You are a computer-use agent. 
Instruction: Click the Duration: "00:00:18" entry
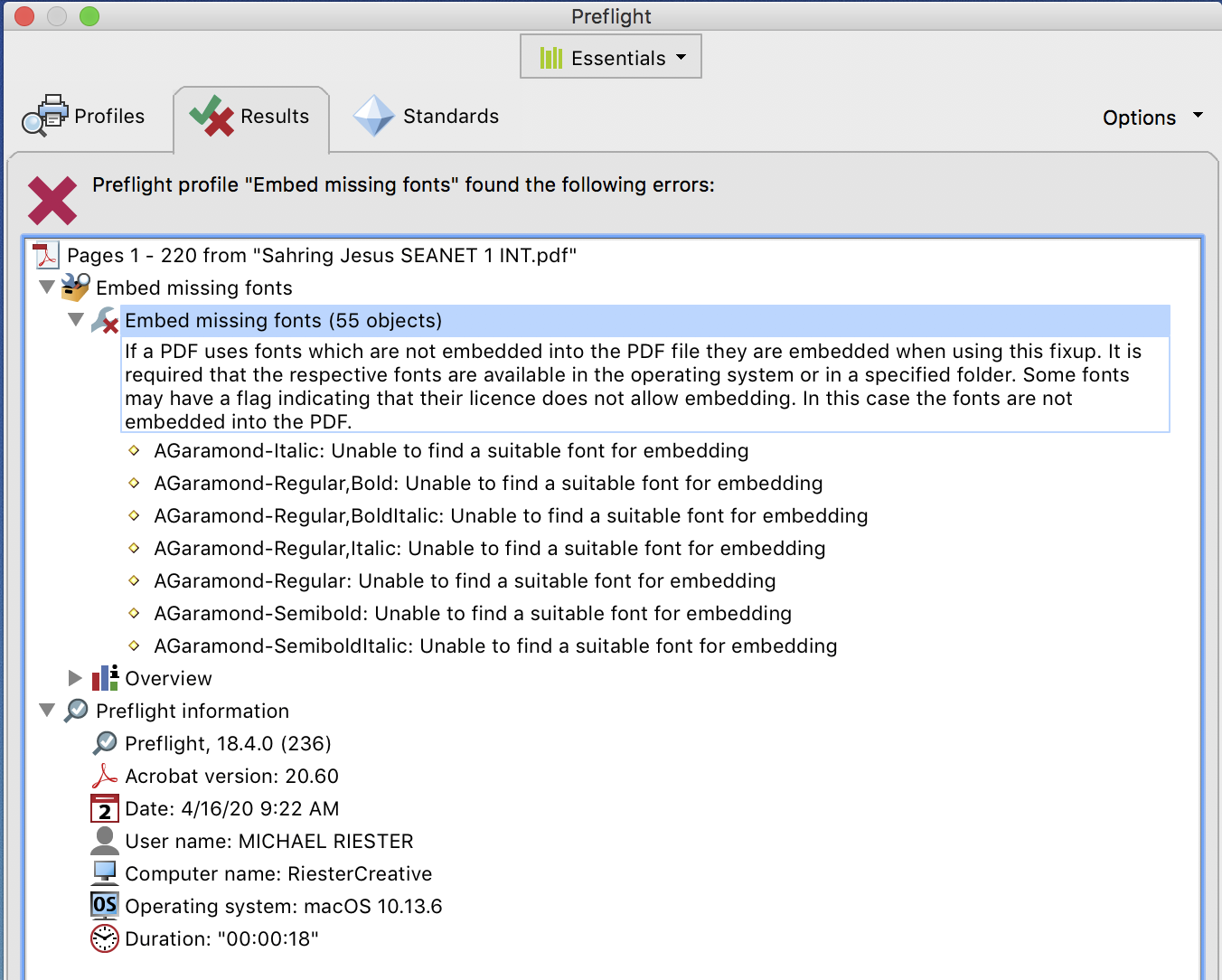point(221,938)
